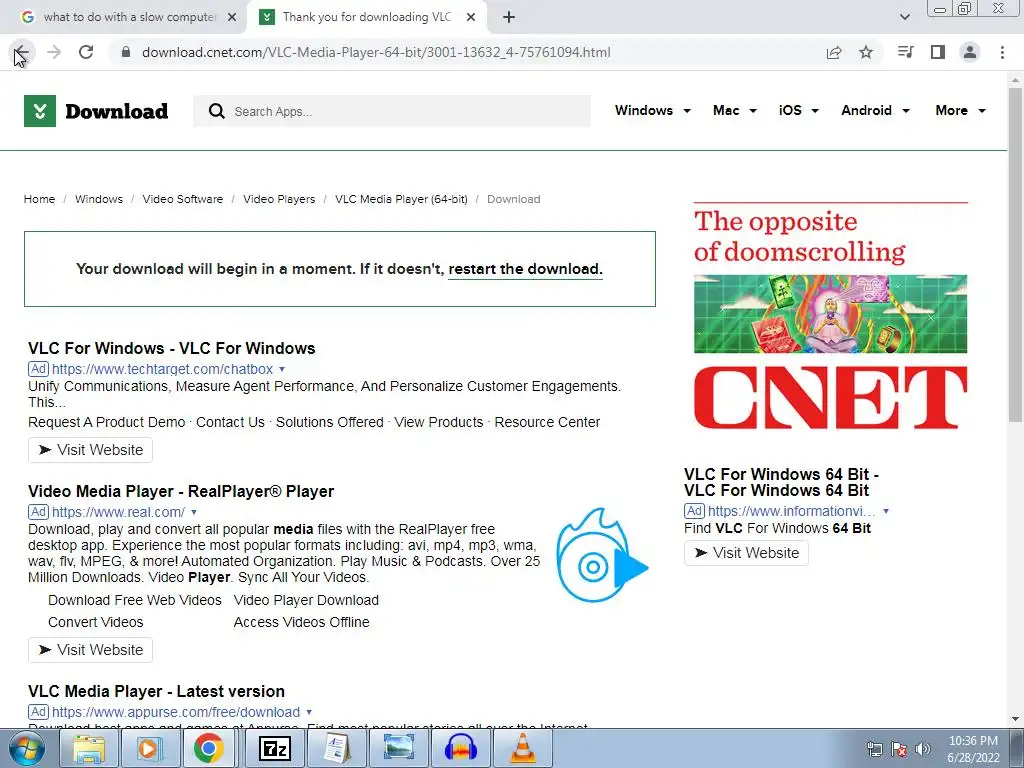Click the CNET doomscrolling banner ad
The width and height of the screenshot is (1024, 768).
tap(830, 316)
